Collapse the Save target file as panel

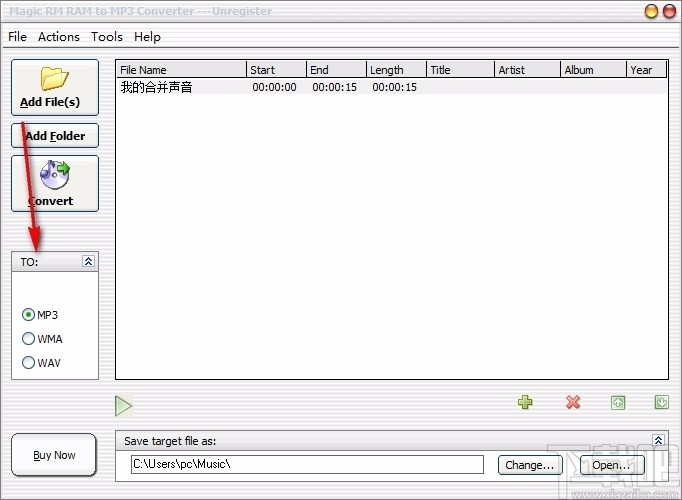point(659,440)
